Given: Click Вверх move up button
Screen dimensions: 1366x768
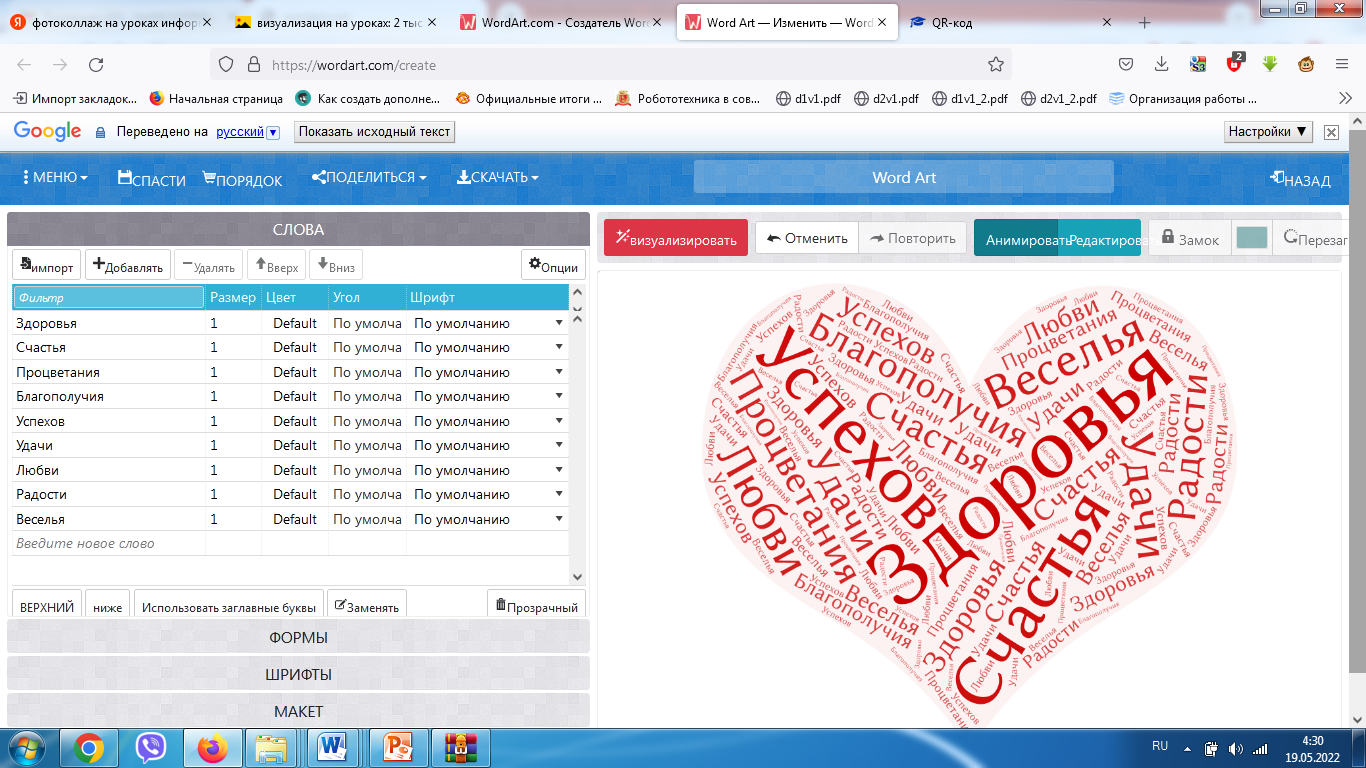Looking at the screenshot, I should coord(277,266).
